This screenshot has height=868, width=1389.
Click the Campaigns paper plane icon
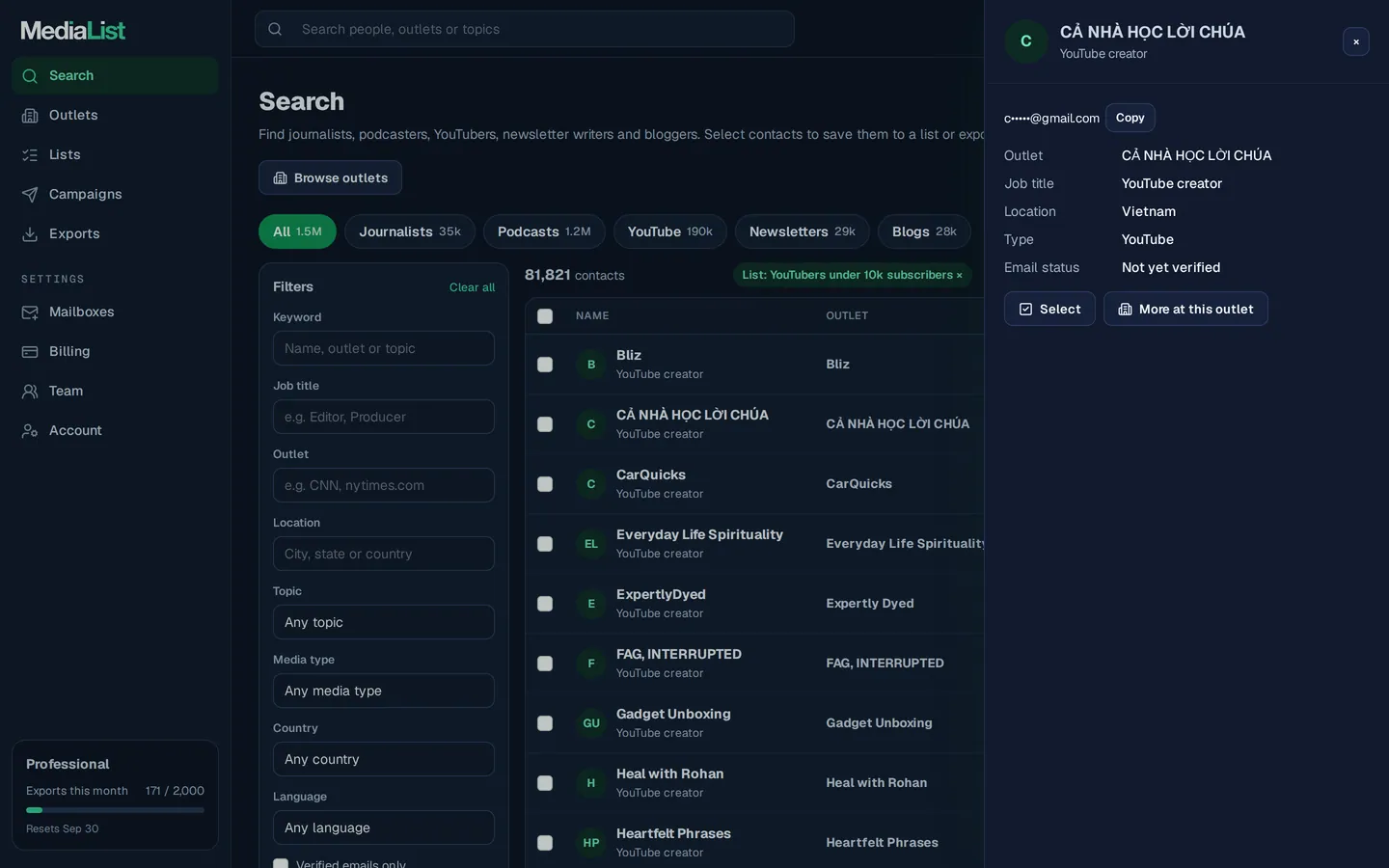click(30, 195)
